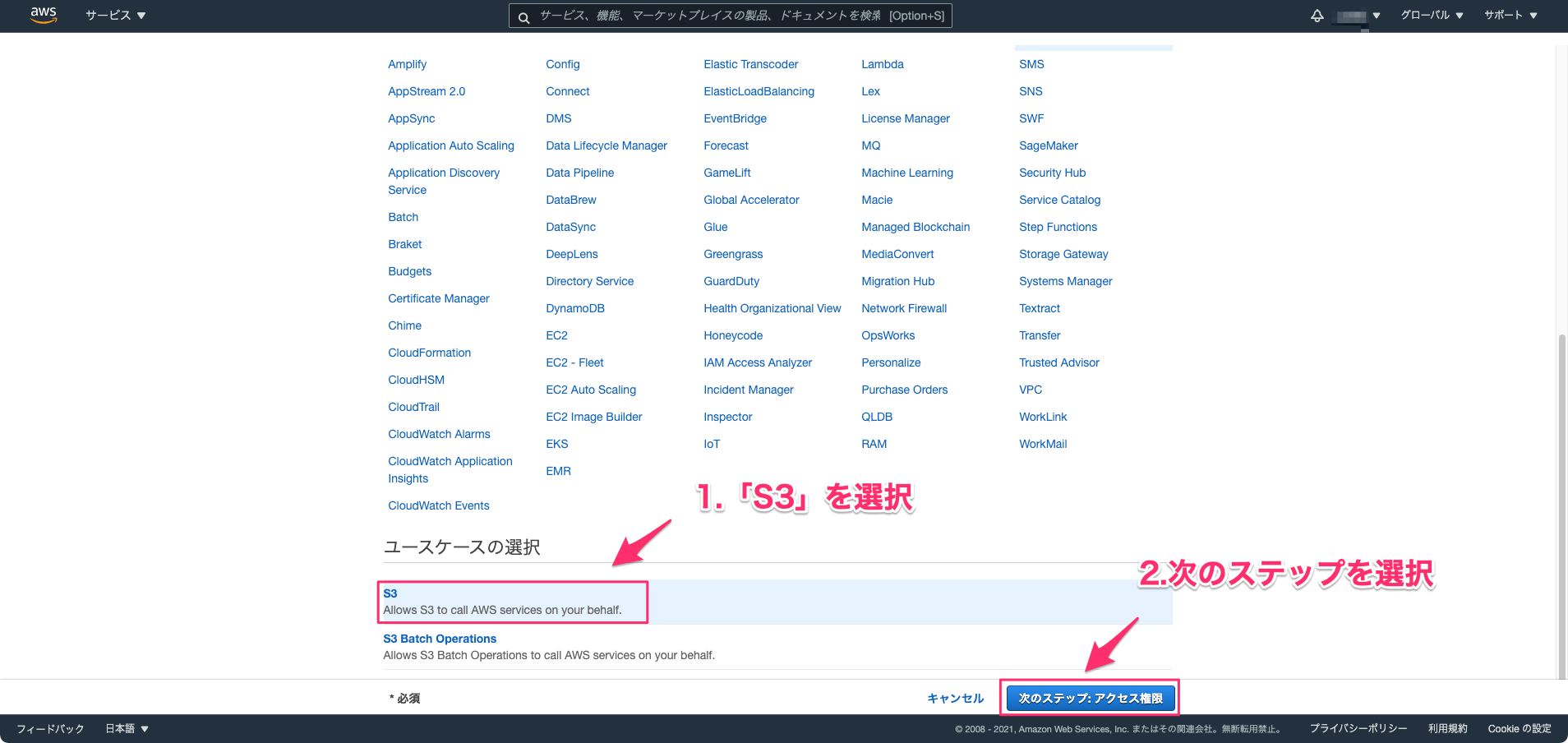The height and width of the screenshot is (743, 1568).
Task: Open the グローバル region dropdown
Action: click(x=1432, y=16)
